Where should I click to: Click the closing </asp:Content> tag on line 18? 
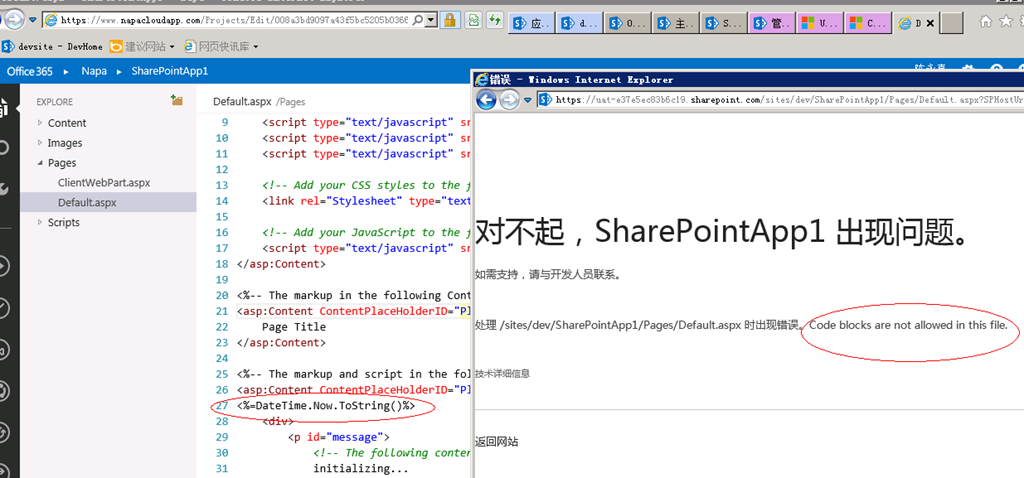281,264
